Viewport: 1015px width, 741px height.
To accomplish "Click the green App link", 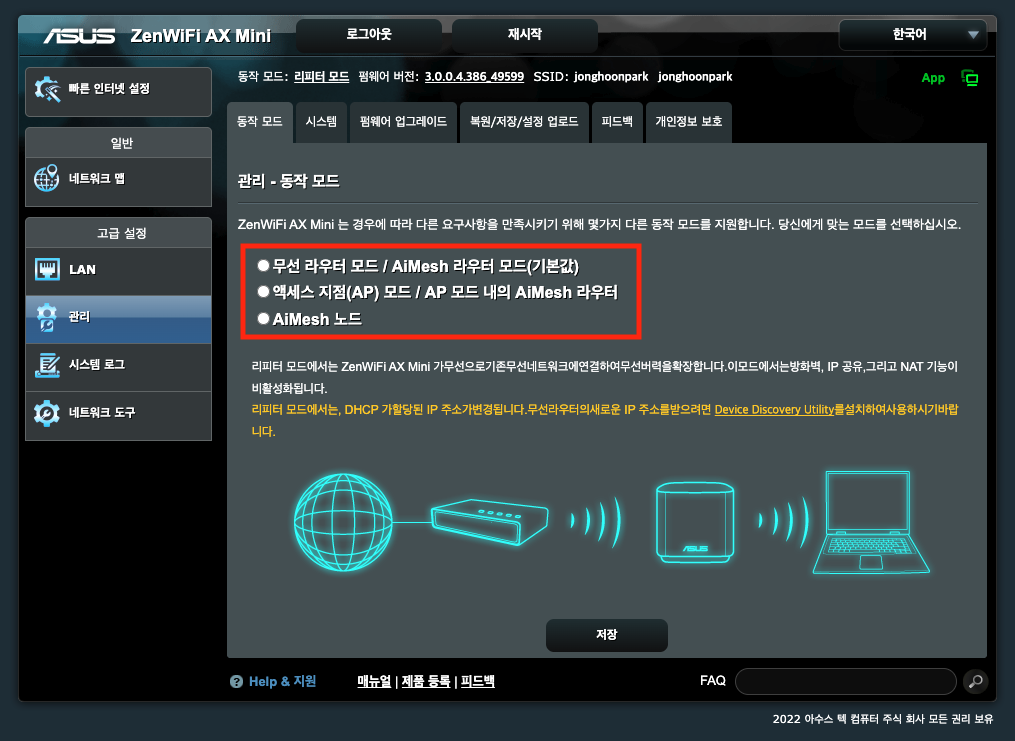I will [933, 78].
